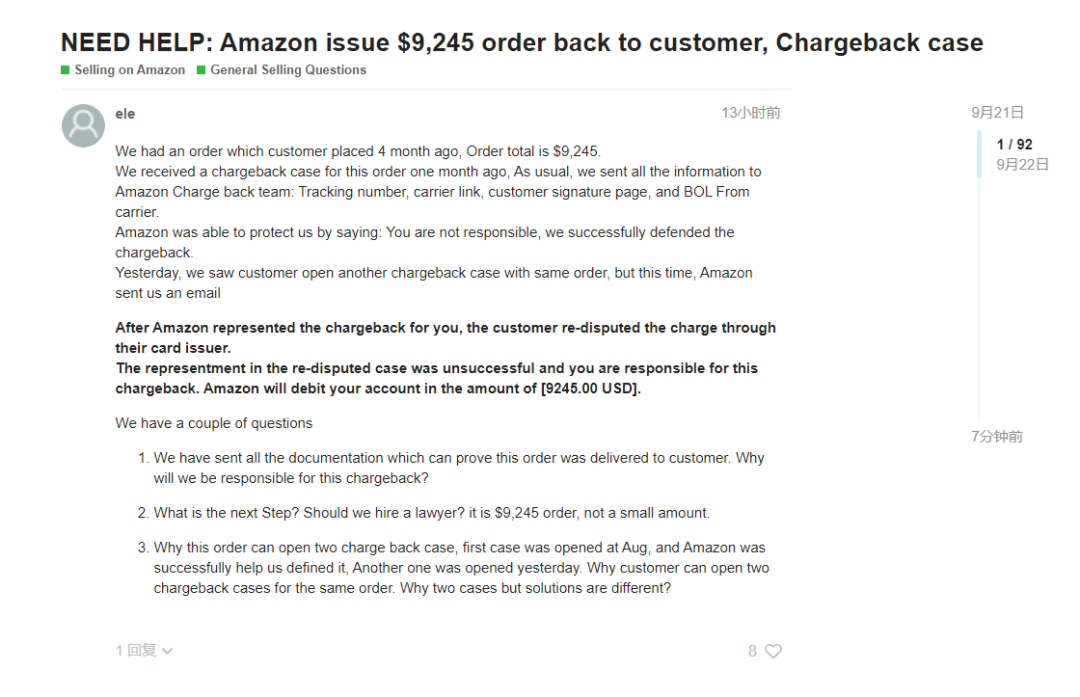Click the bold Amazon chargeback email quote
The height and width of the screenshot is (697, 1080).
(x=446, y=358)
